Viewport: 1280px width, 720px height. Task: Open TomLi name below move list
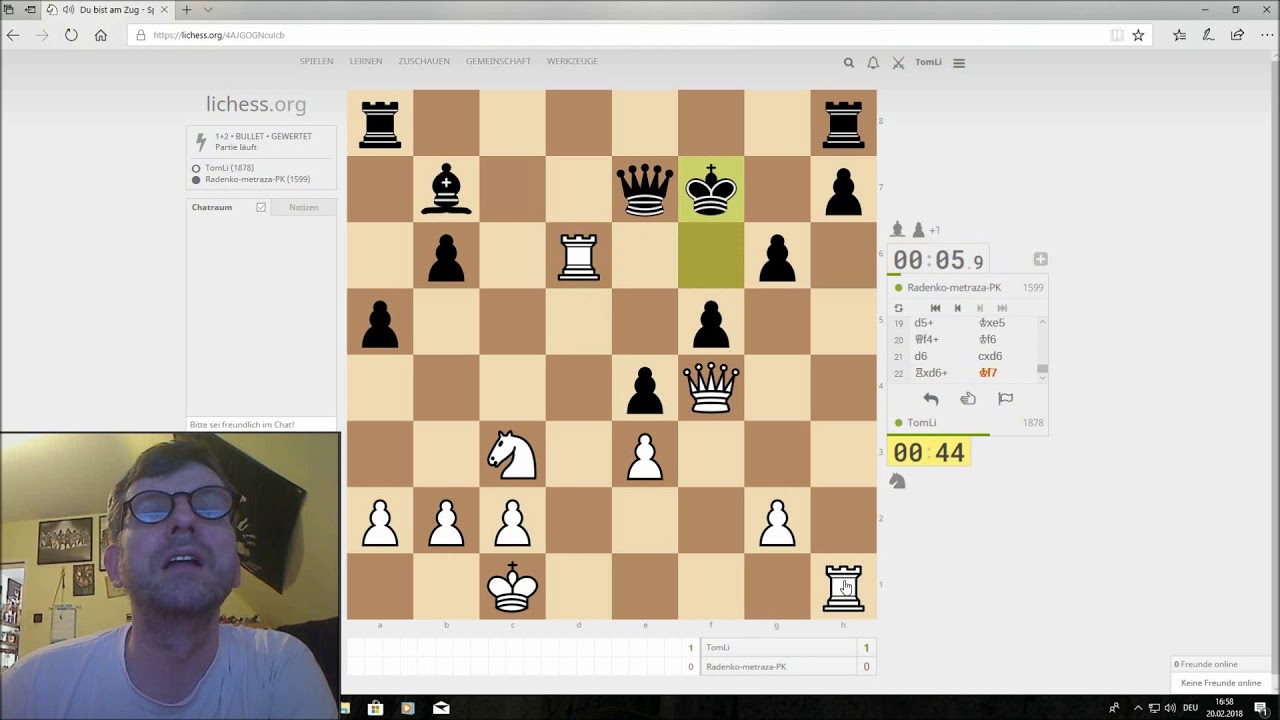pyautogui.click(x=922, y=423)
